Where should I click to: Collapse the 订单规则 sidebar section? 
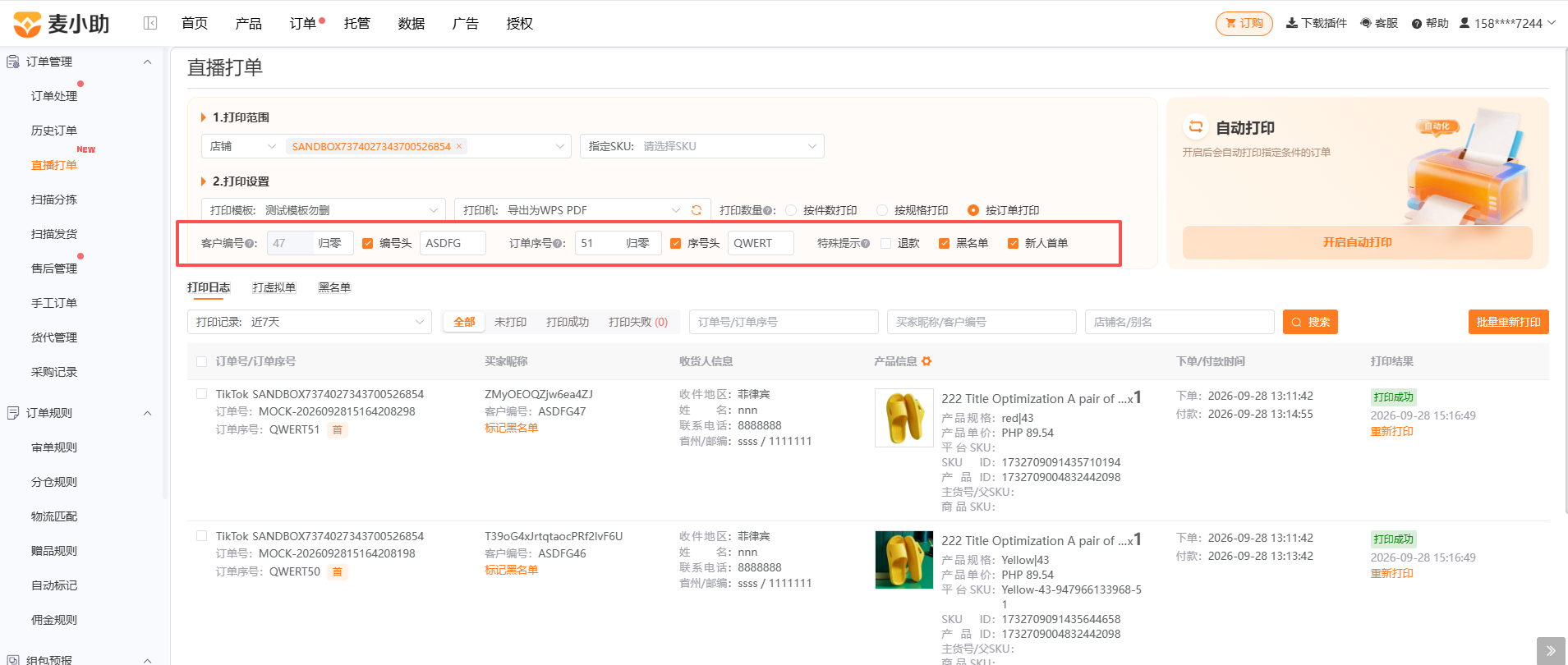click(x=148, y=413)
